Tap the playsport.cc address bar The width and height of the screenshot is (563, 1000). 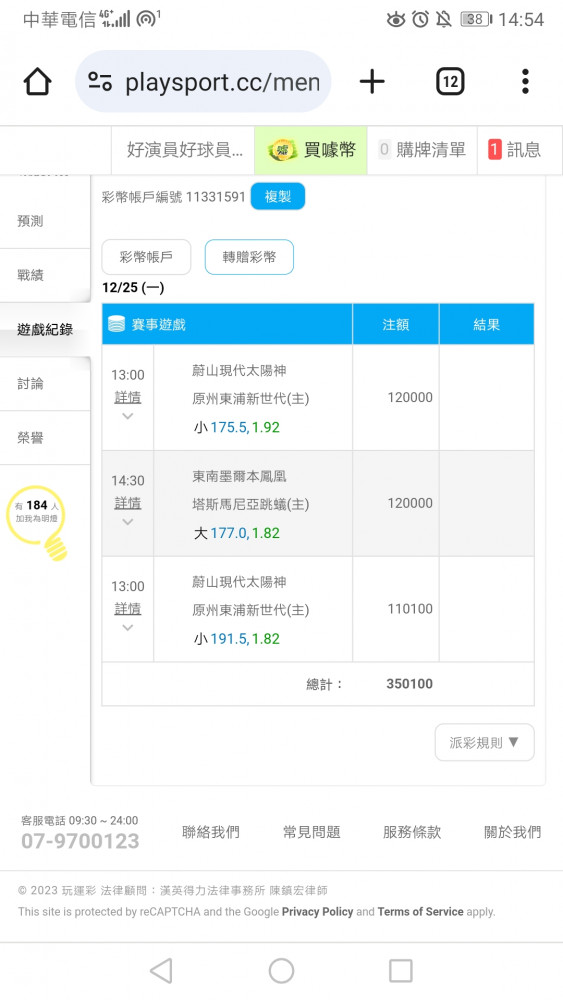(203, 82)
